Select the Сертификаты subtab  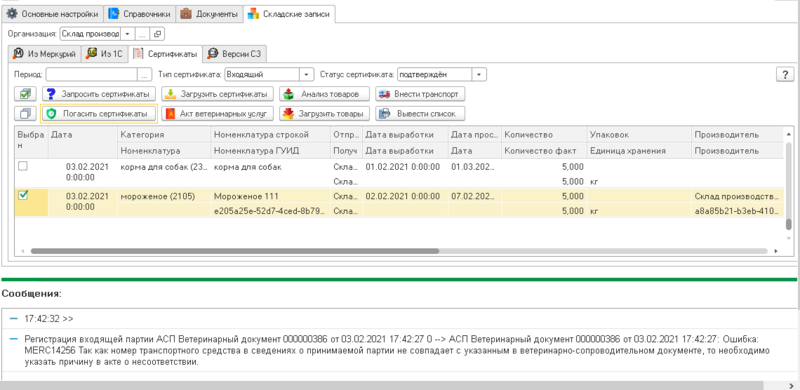point(165,54)
